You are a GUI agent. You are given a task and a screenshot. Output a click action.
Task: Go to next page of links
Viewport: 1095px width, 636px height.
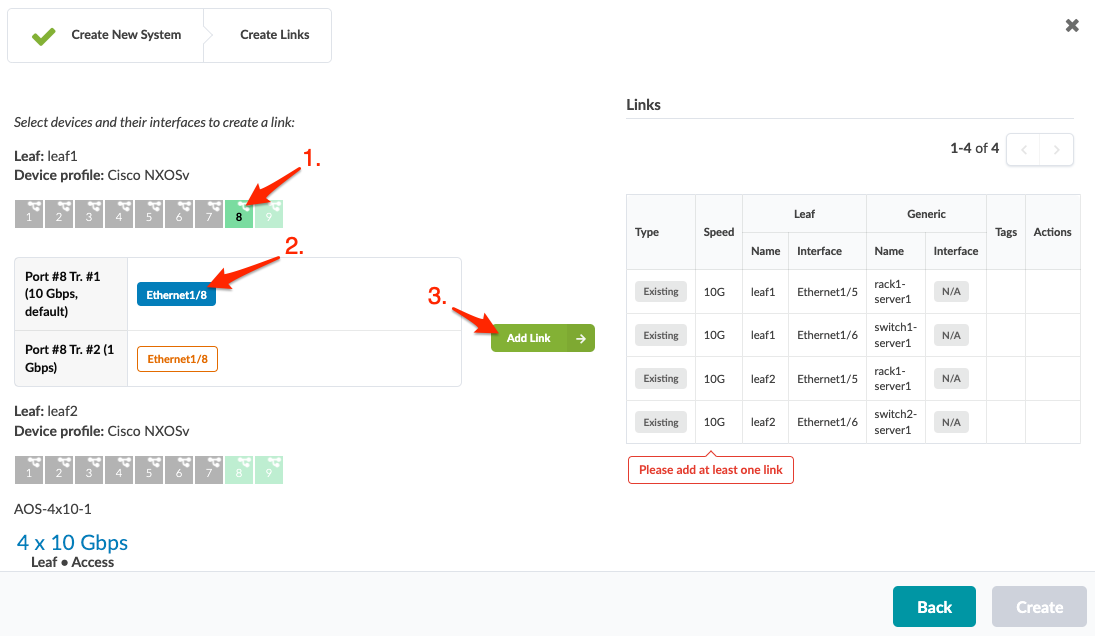tap(1057, 149)
